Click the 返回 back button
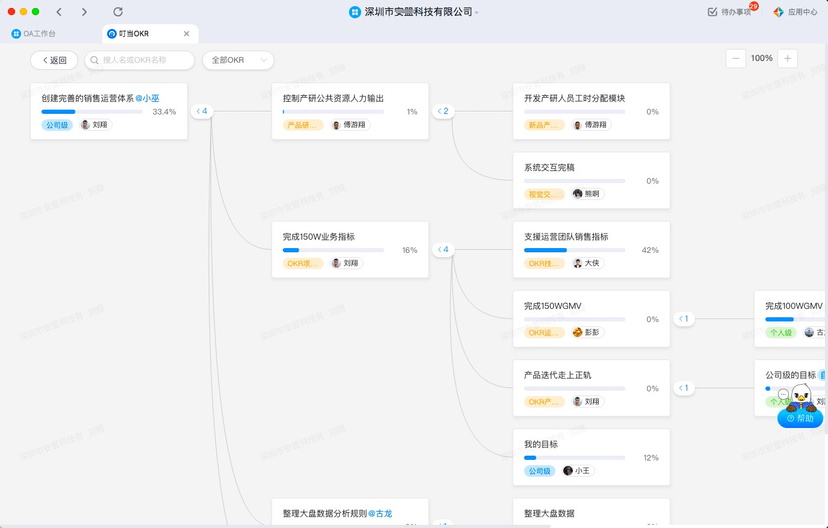 [x=54, y=60]
